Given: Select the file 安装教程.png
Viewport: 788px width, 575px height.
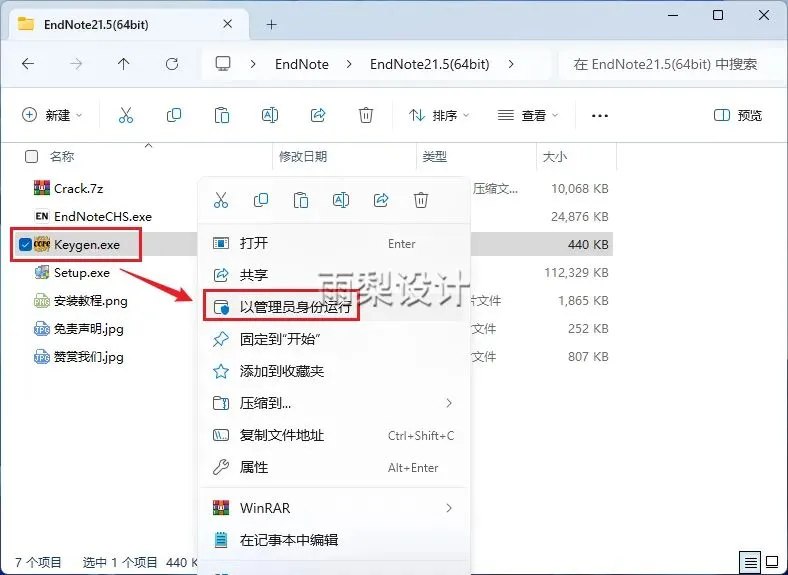Looking at the screenshot, I should pos(90,301).
